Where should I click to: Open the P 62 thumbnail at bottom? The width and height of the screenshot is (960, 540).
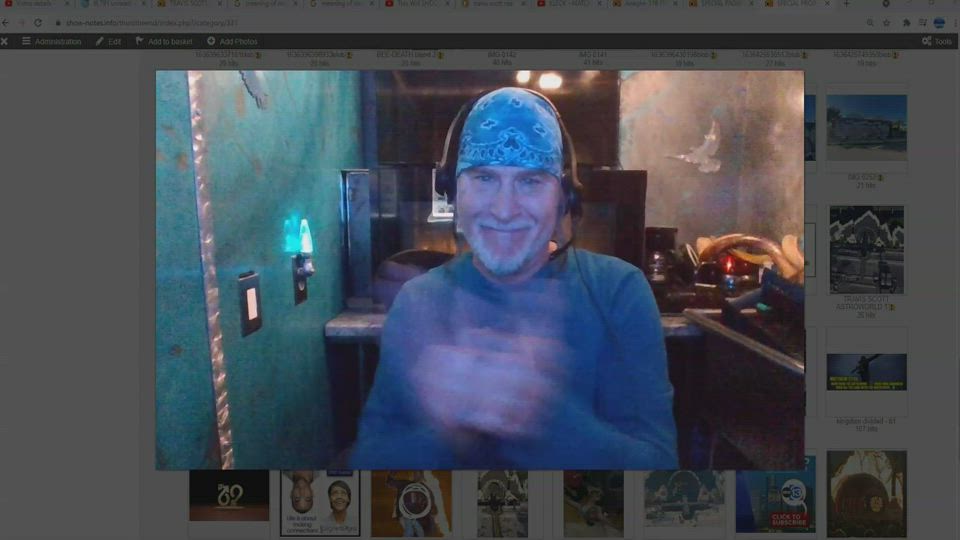click(229, 495)
